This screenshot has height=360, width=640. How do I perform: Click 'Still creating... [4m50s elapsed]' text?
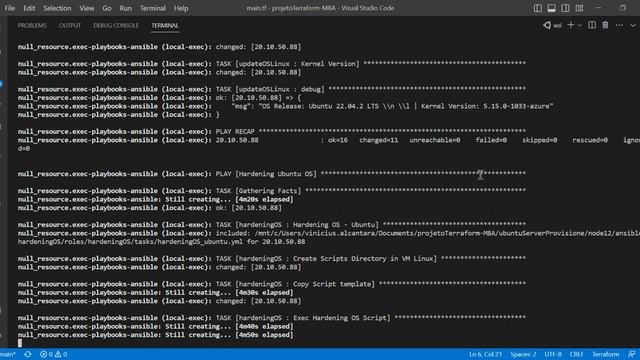229,335
